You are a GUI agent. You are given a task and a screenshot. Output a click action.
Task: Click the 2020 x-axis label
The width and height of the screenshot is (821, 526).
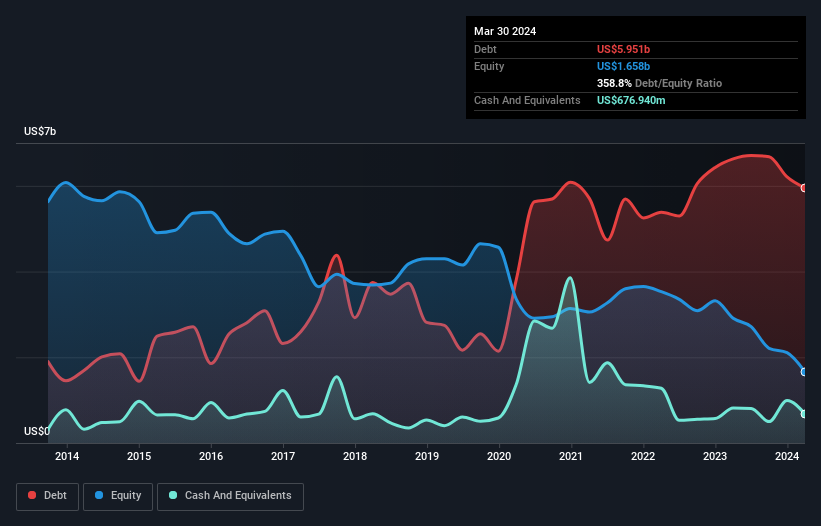499,456
